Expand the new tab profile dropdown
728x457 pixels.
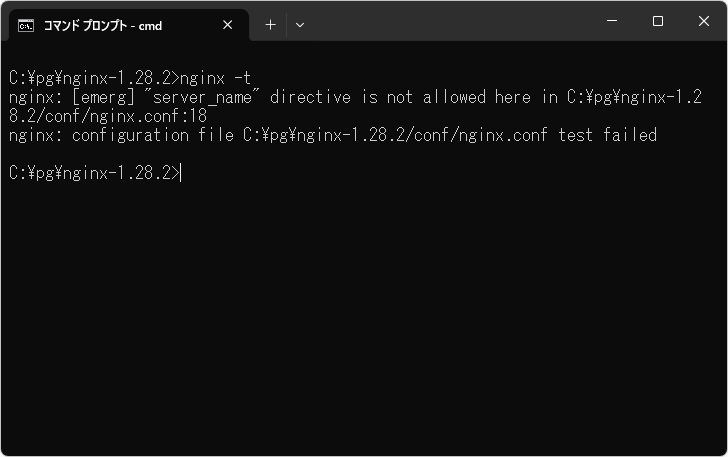300,25
